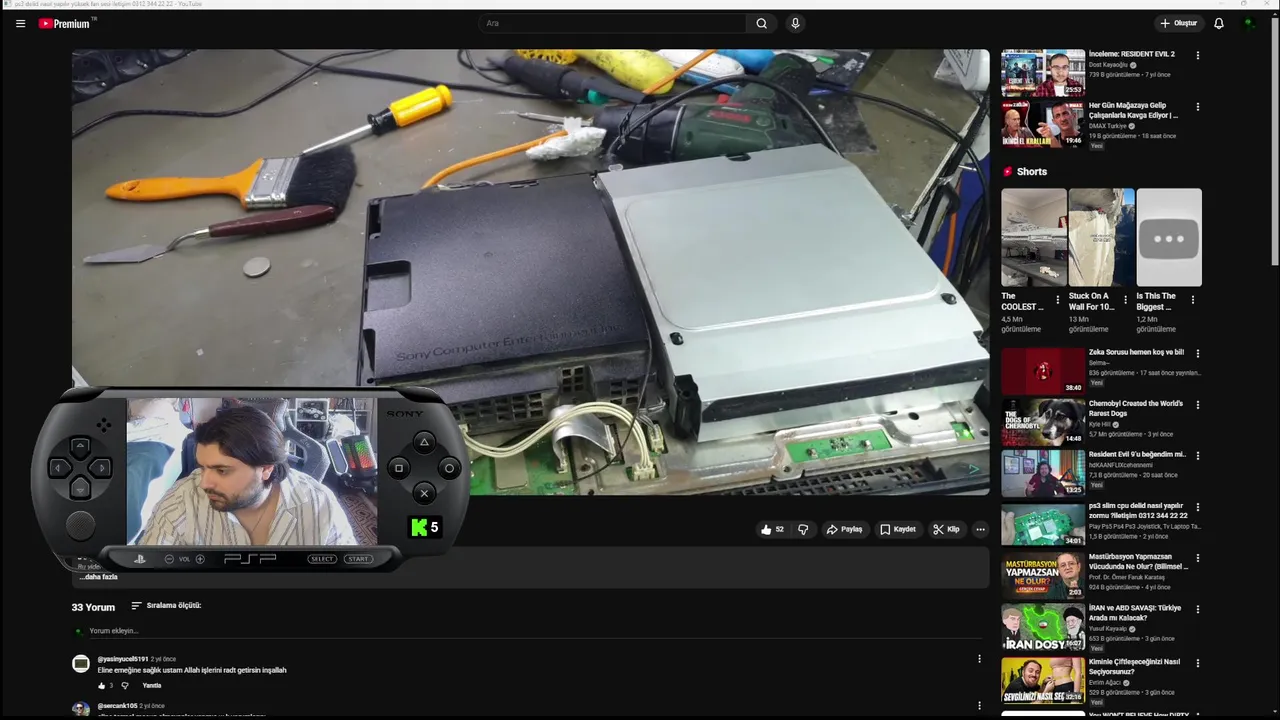Create a clip with 'Klip' button

tap(946, 529)
